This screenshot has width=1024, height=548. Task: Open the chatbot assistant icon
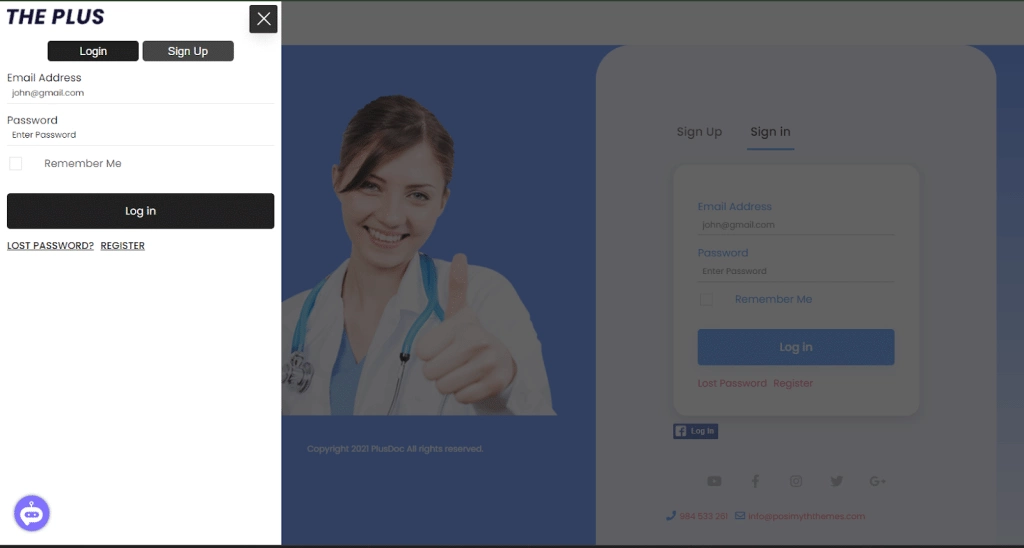coord(32,513)
